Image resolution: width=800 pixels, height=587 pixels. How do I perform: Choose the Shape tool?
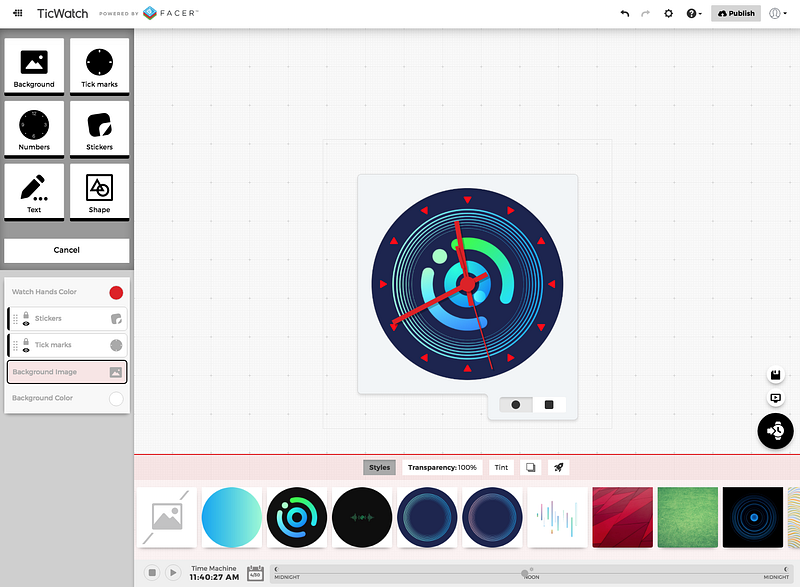pos(99,191)
